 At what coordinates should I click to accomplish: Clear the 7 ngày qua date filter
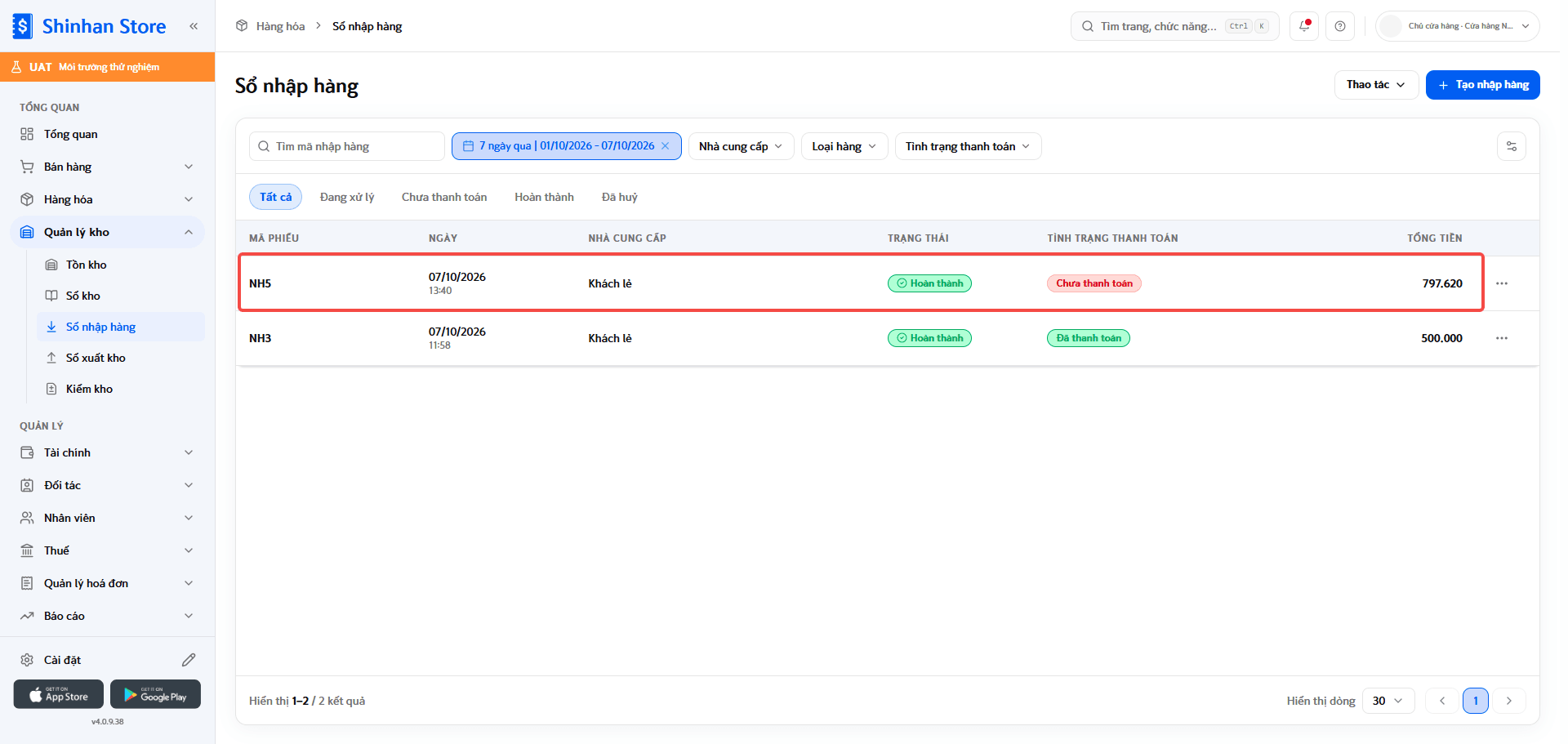(x=666, y=146)
